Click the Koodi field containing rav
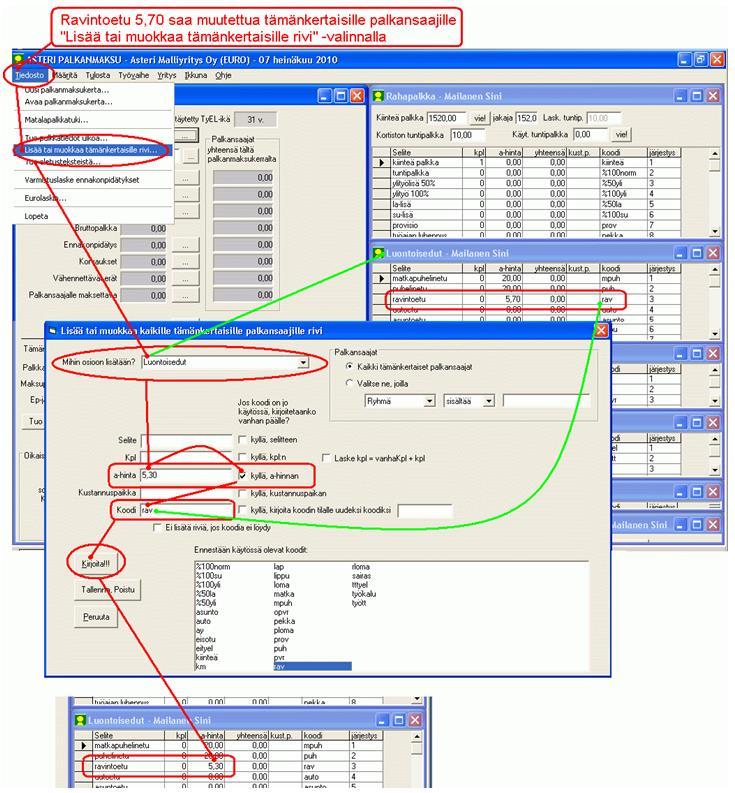Image resolution: width=735 pixels, height=793 pixels. (x=186, y=510)
